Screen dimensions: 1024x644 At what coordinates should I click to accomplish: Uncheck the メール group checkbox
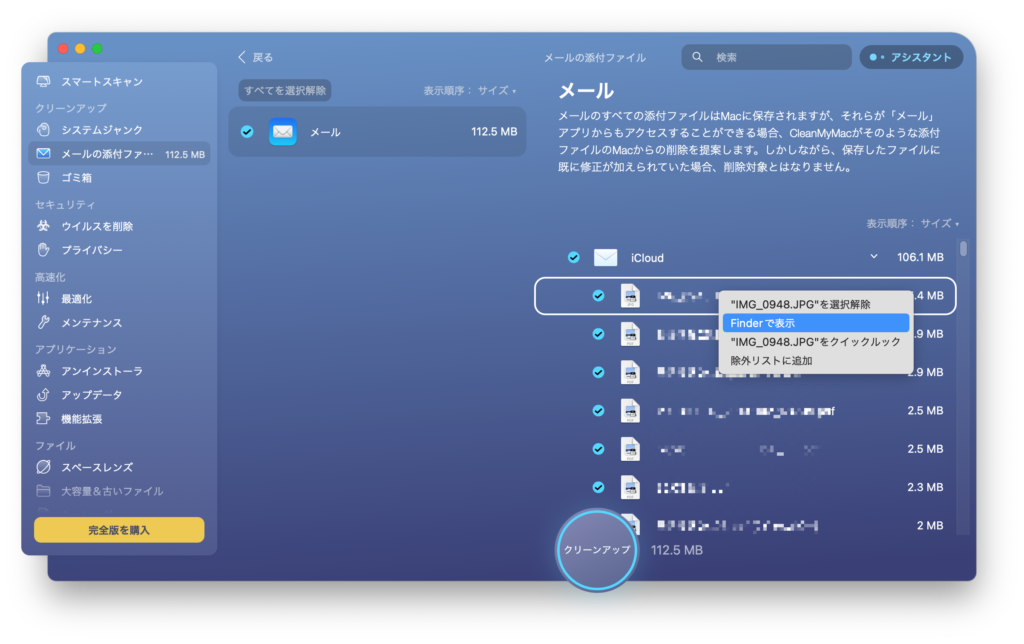click(x=247, y=132)
